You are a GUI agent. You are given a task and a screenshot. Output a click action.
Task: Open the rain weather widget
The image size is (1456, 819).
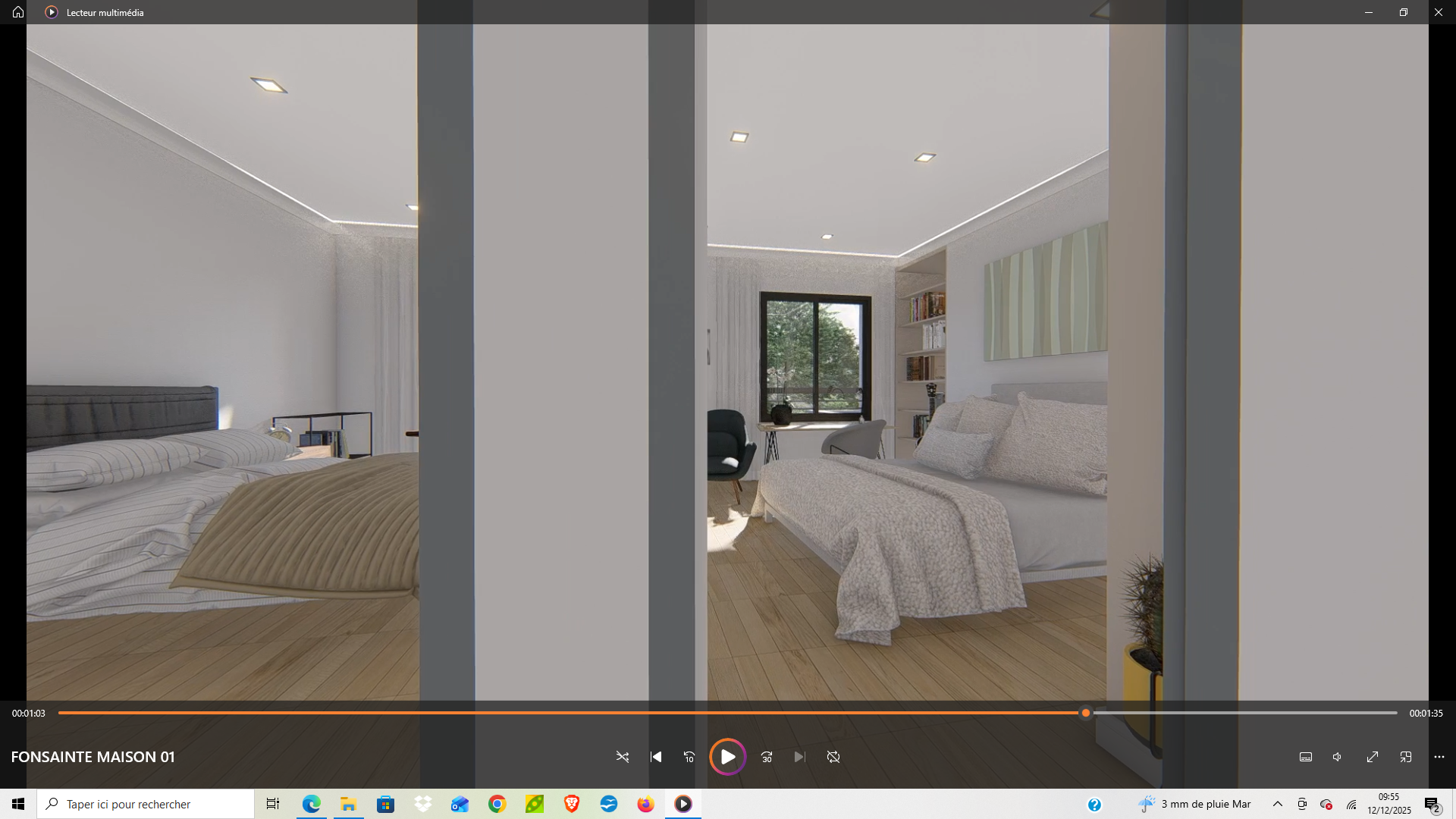pyautogui.click(x=1194, y=804)
